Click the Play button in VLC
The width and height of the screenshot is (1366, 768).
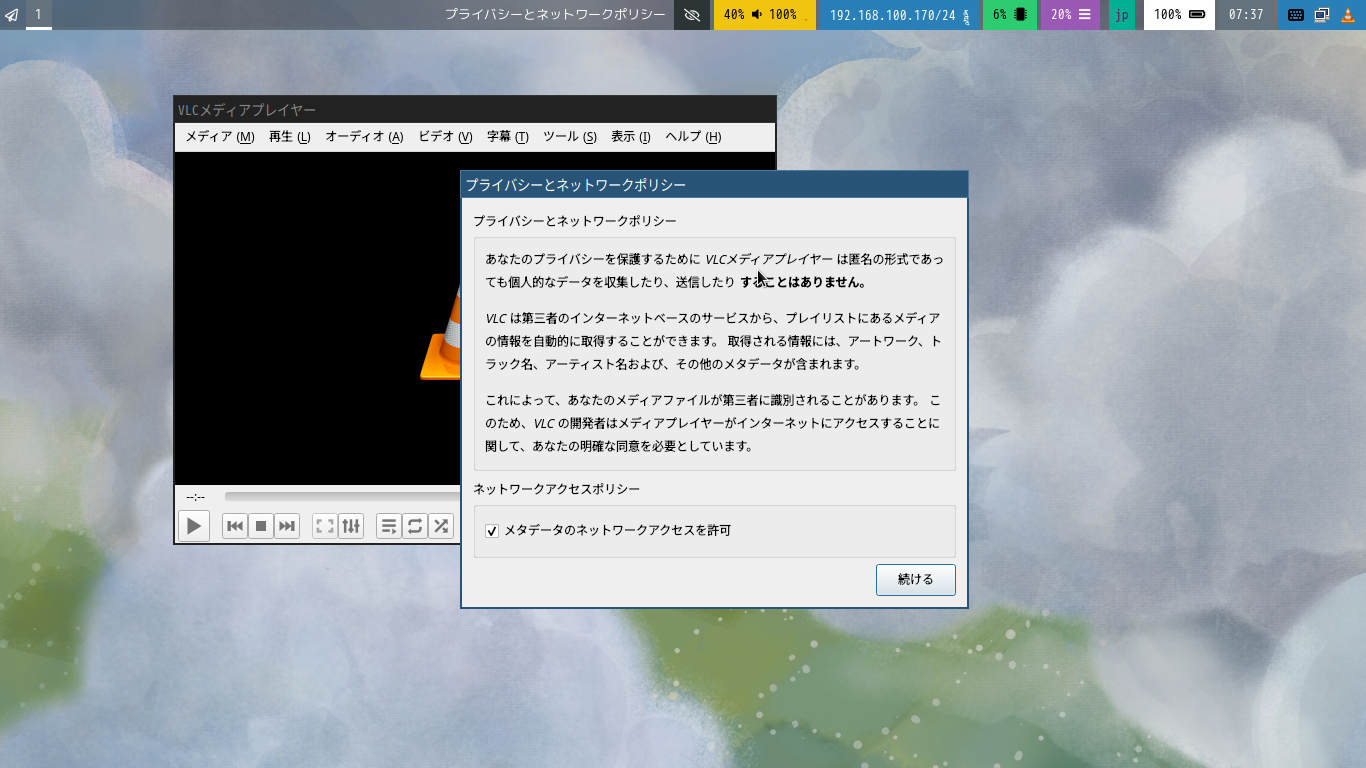coord(194,525)
